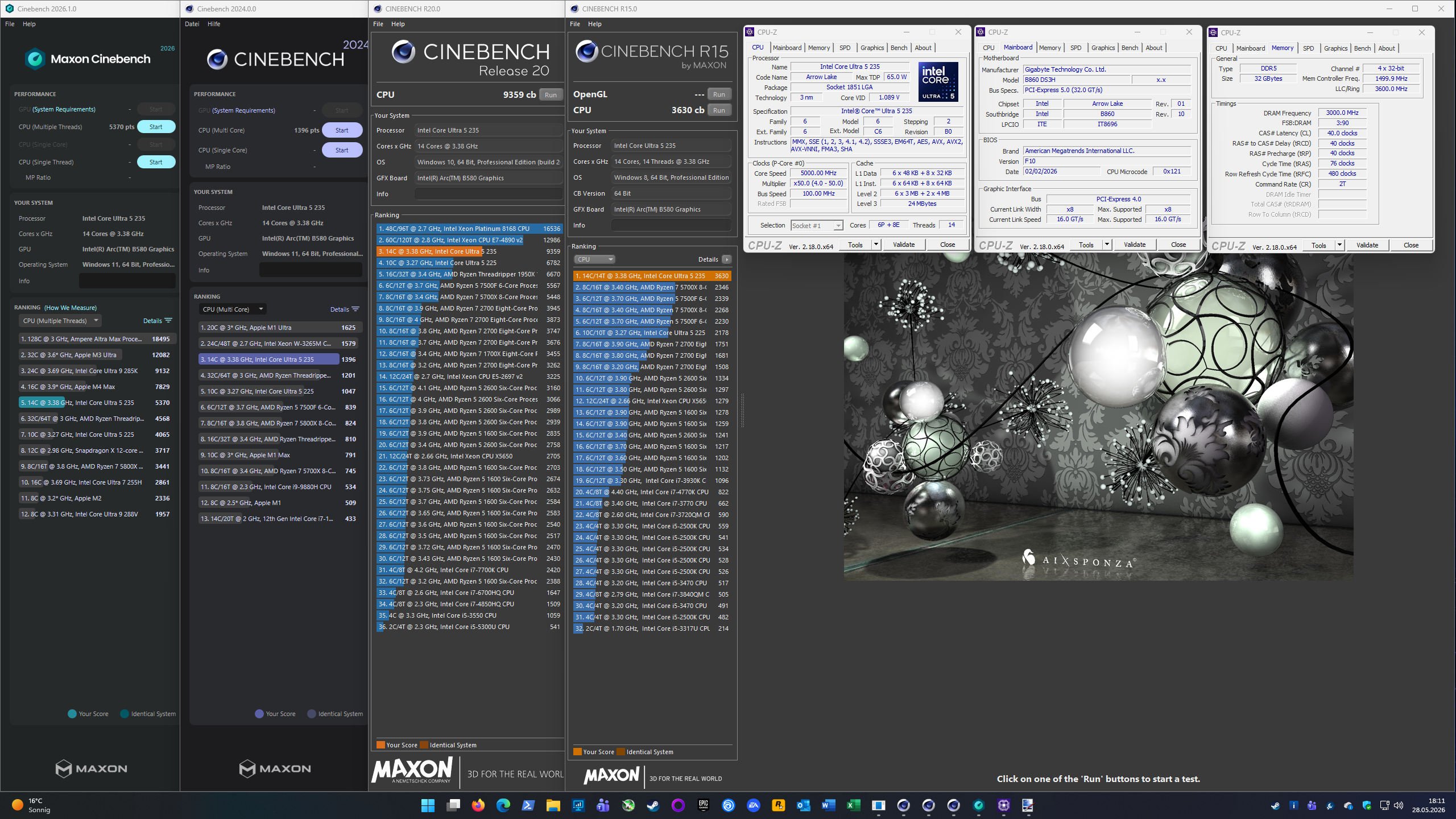Click the Your Score legend dot in Cinebench 2026
Screen dimensions: 1456x819
[x=72, y=714]
